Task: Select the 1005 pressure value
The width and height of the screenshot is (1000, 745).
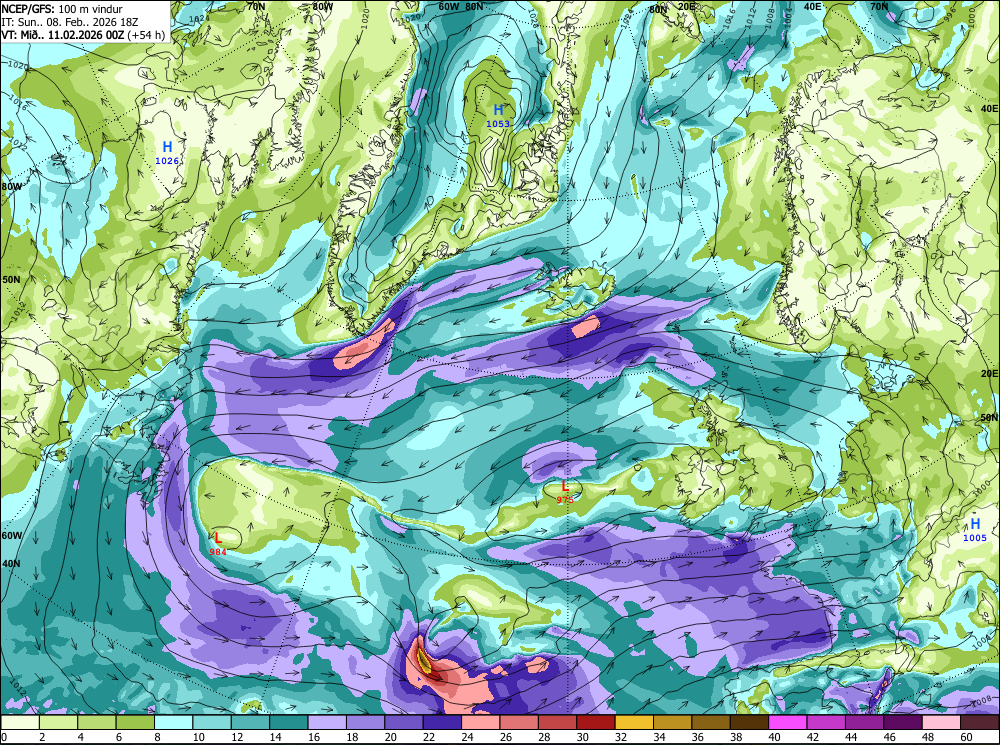Action: [x=975, y=538]
